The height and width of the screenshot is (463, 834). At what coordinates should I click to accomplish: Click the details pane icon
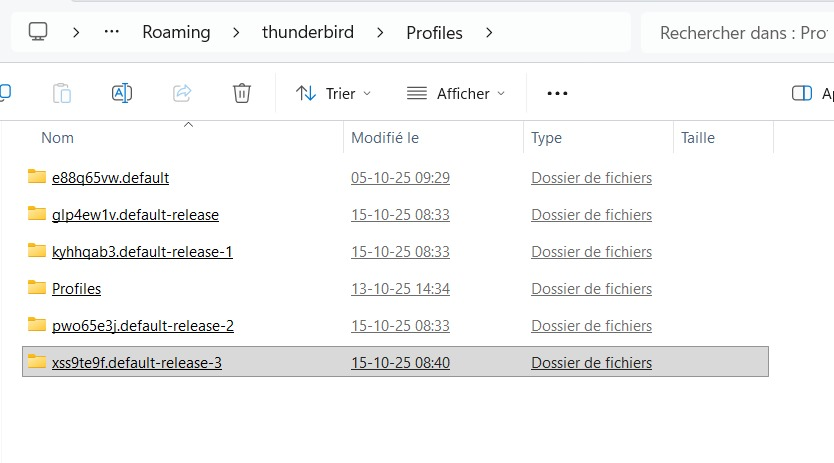pyautogui.click(x=801, y=93)
